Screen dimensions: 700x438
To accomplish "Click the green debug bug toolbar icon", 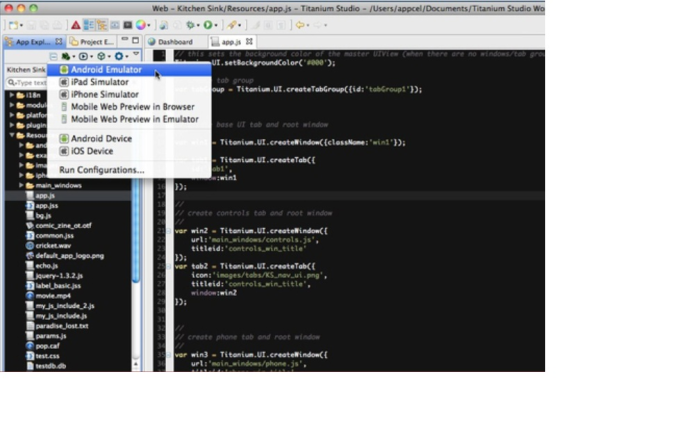I will point(191,25).
